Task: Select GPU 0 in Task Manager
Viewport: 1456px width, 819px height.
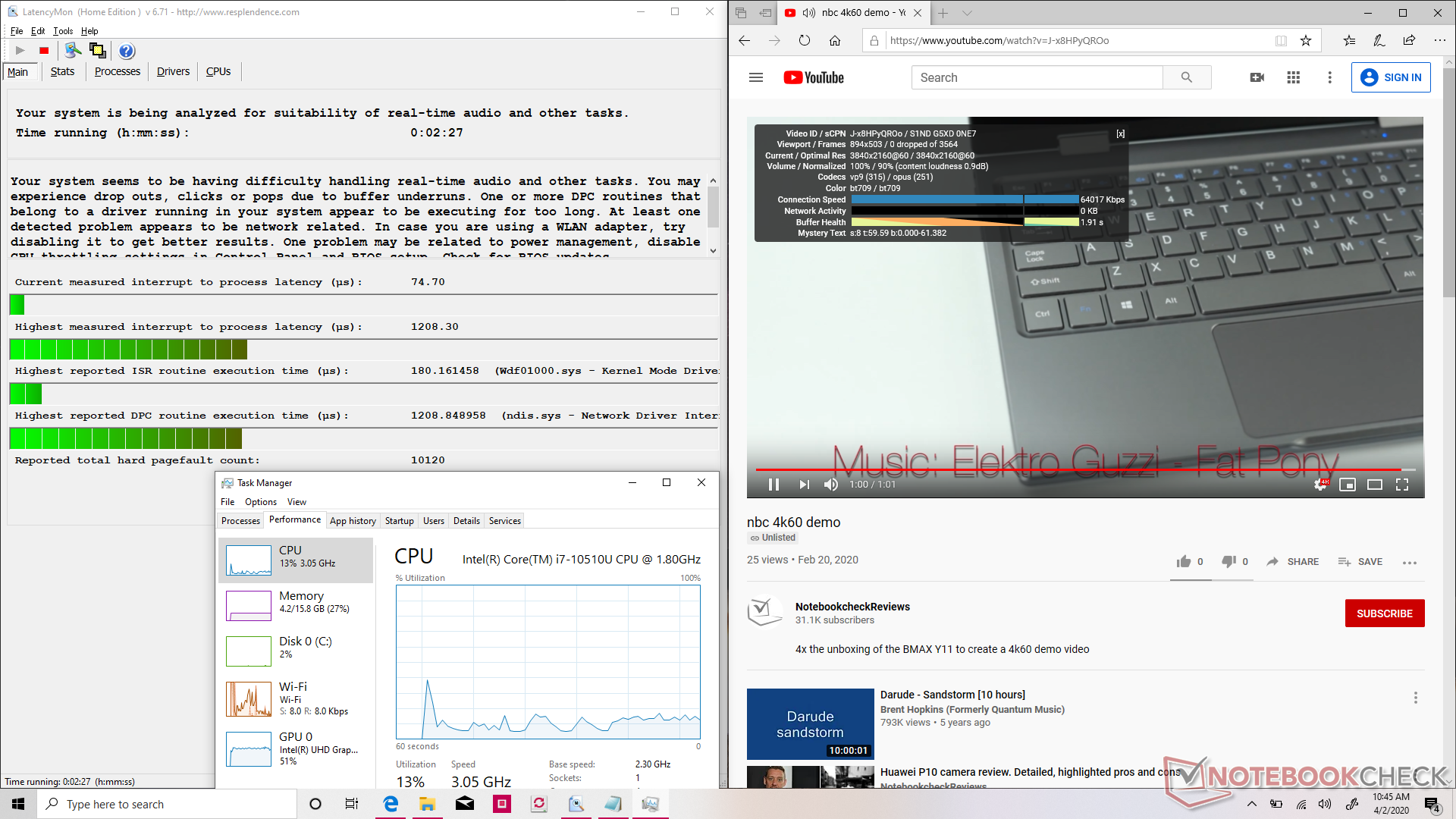Action: 296,748
